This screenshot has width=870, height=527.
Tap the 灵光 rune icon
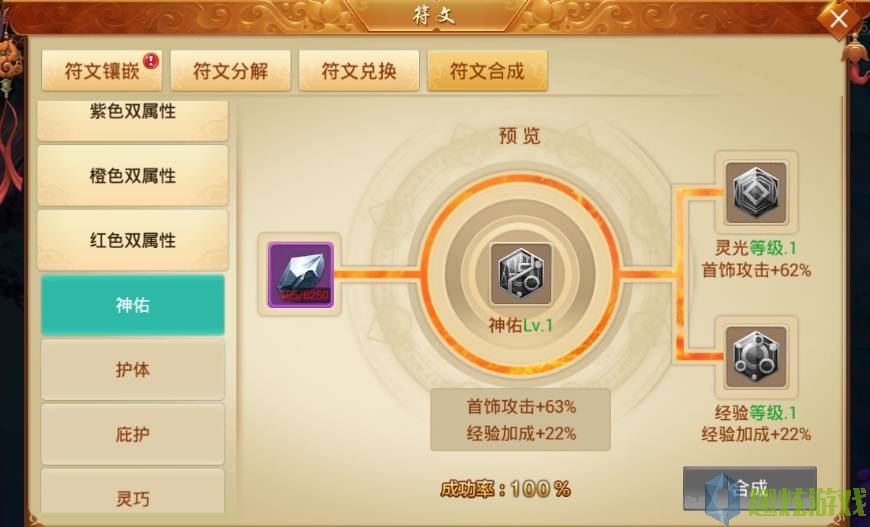(756, 192)
